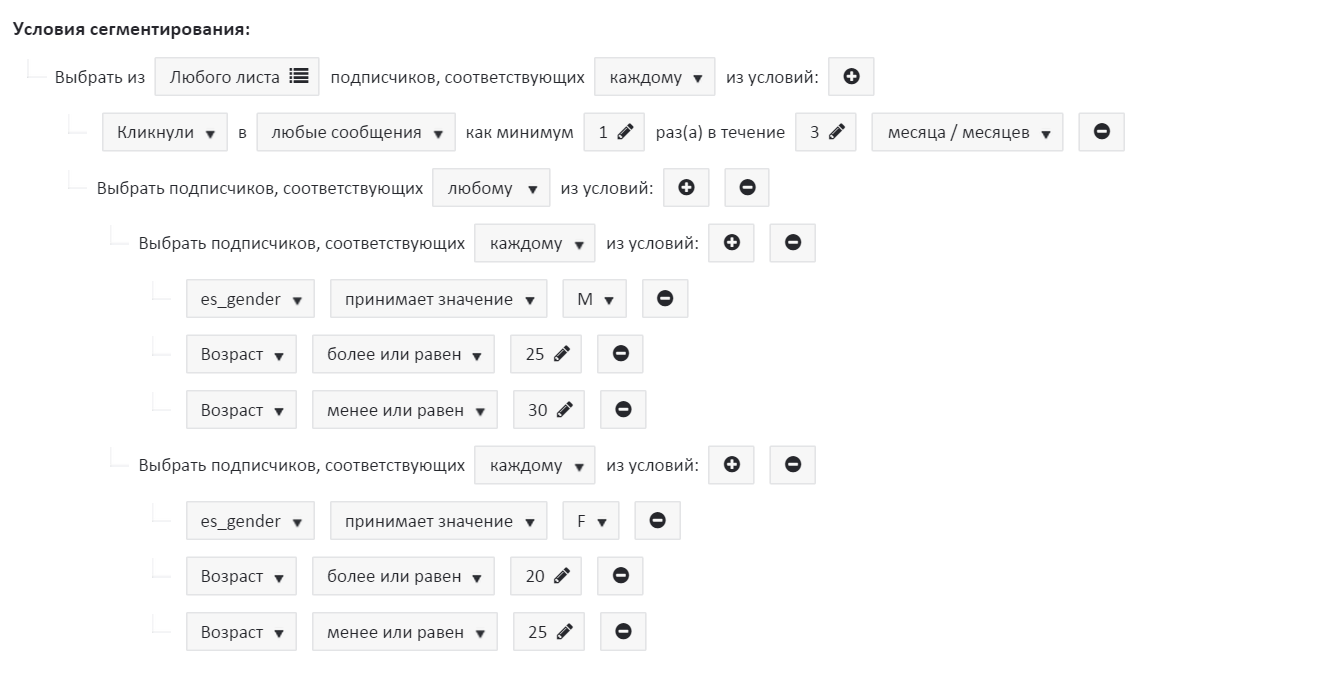
Task: Open the 'любому' match-type dropdown
Action: click(491, 188)
